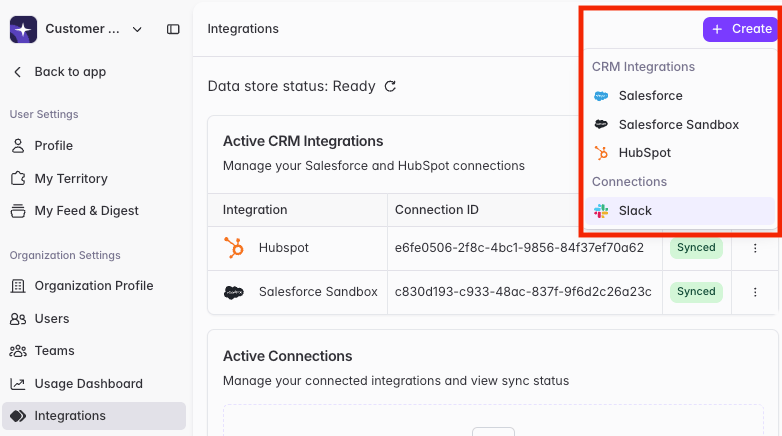Click the My Feed & Digest icon
782x436 pixels.
18,211
